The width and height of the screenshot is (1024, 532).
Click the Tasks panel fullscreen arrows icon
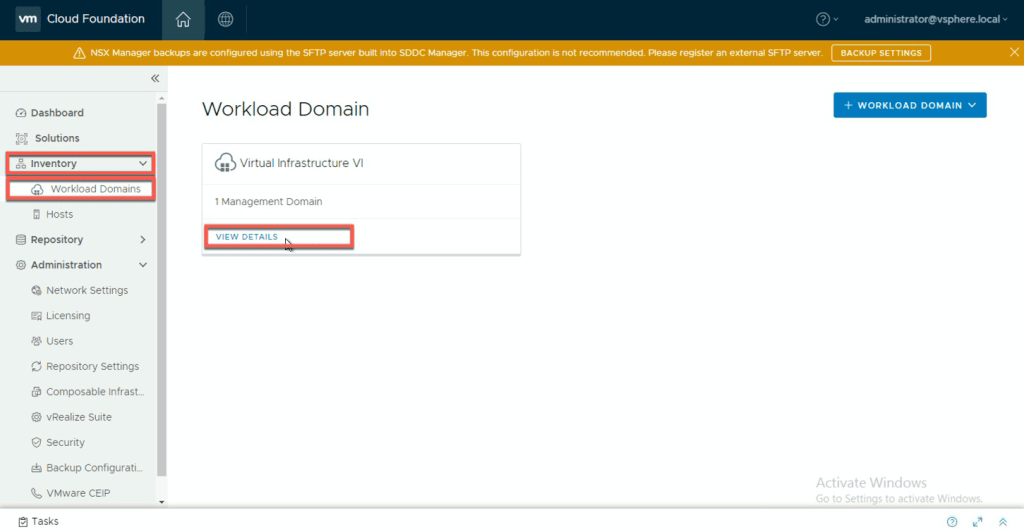click(977, 522)
